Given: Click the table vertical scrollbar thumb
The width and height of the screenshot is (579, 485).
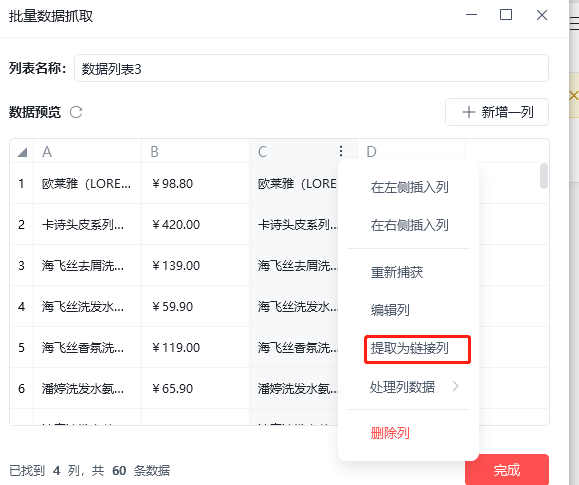Looking at the screenshot, I should click(544, 176).
